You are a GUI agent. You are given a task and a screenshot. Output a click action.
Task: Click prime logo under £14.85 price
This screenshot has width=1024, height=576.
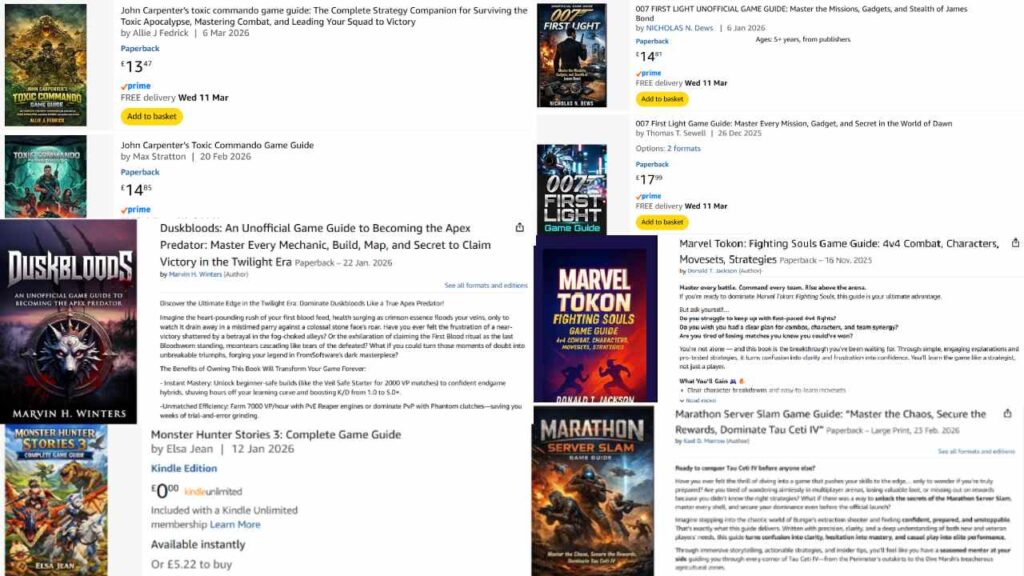click(136, 210)
